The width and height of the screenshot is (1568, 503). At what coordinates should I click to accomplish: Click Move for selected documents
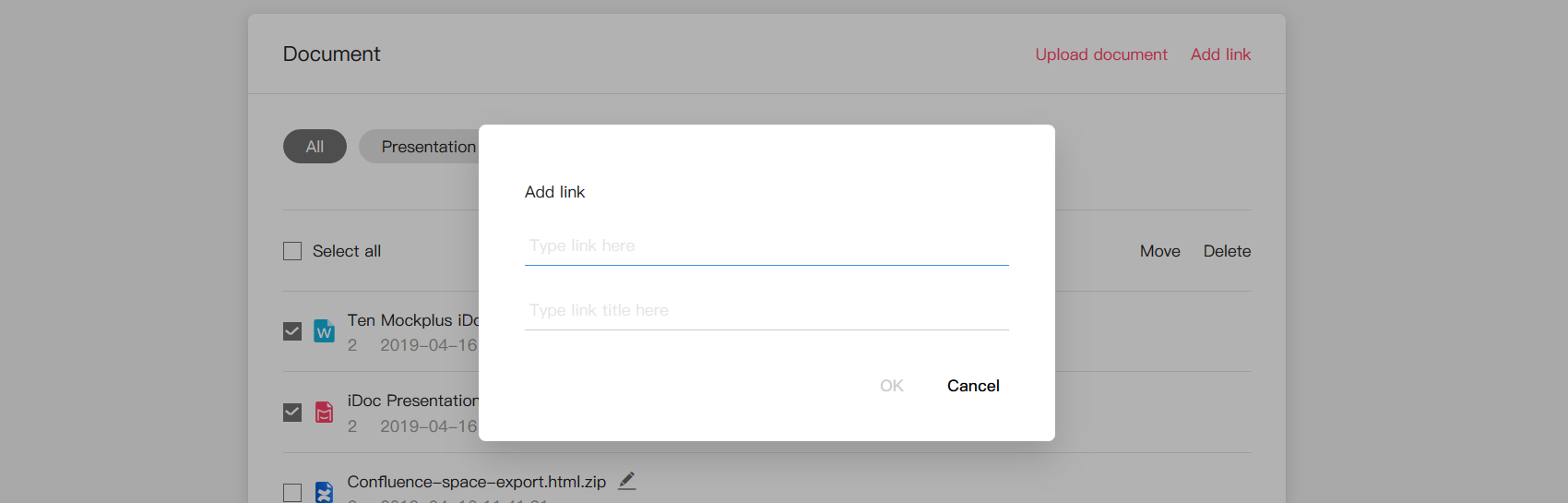[x=1160, y=251]
